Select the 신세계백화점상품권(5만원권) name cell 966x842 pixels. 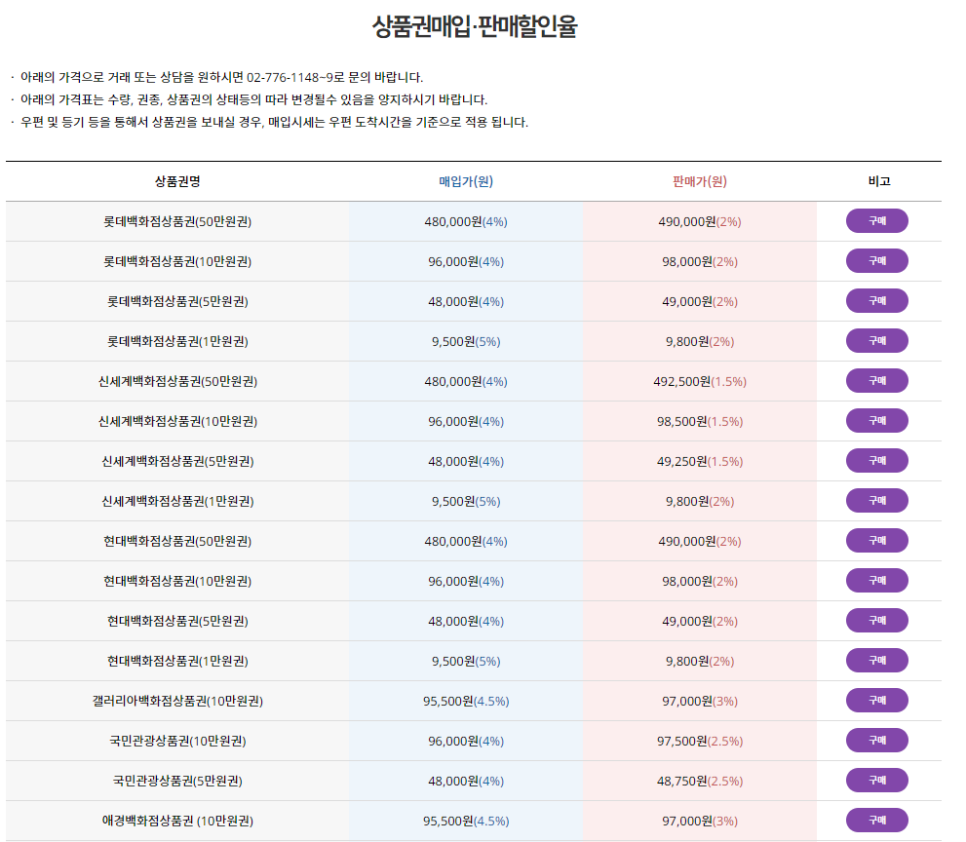tap(177, 462)
